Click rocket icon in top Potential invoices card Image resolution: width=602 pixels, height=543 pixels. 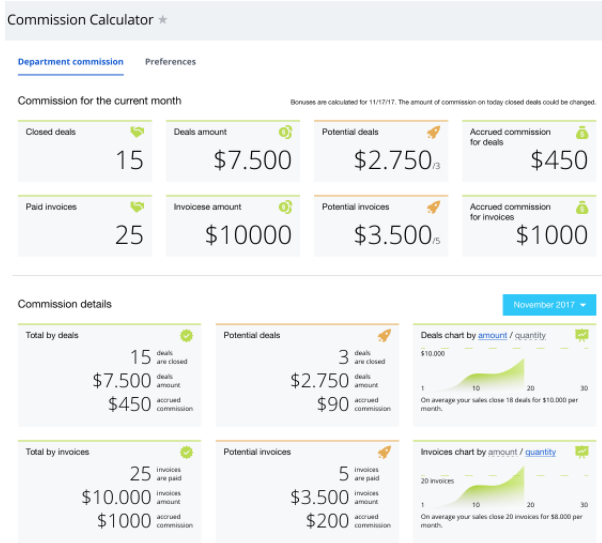point(433,207)
